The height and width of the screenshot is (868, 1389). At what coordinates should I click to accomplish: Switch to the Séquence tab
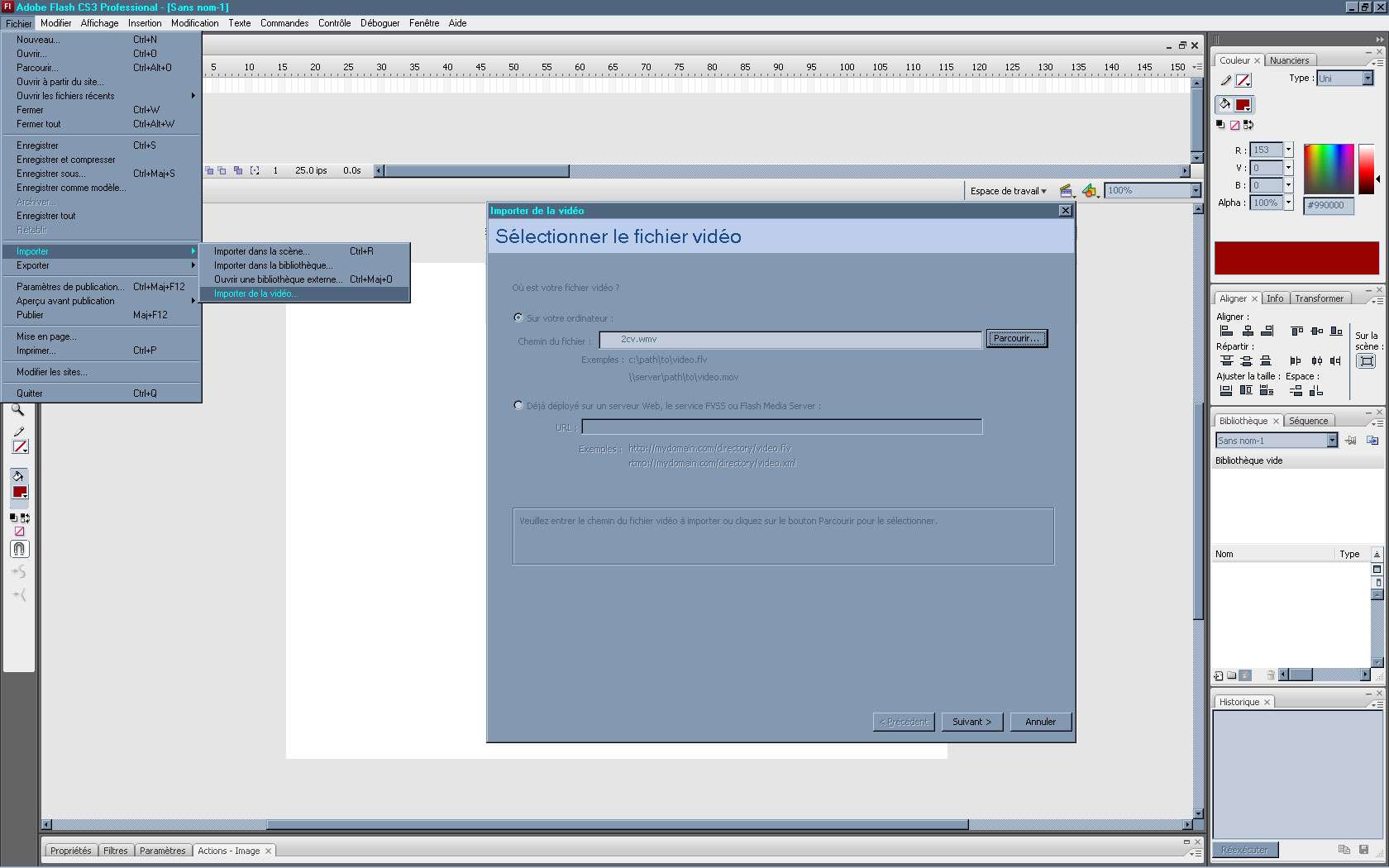click(1308, 421)
